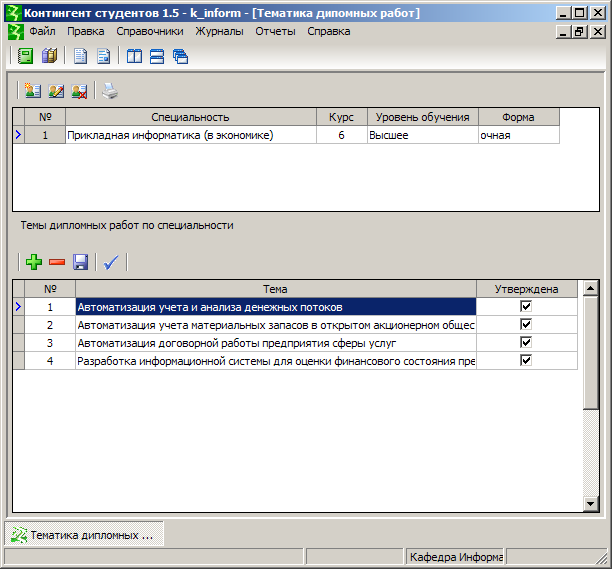Select Прикладная информатика (в экономике) row

tap(286, 135)
